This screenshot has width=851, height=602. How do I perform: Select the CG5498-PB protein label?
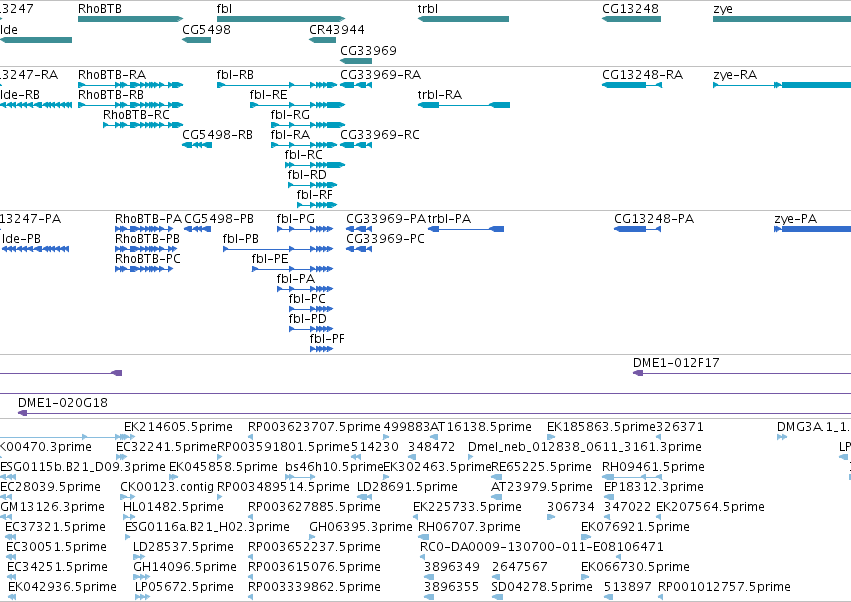click(219, 219)
